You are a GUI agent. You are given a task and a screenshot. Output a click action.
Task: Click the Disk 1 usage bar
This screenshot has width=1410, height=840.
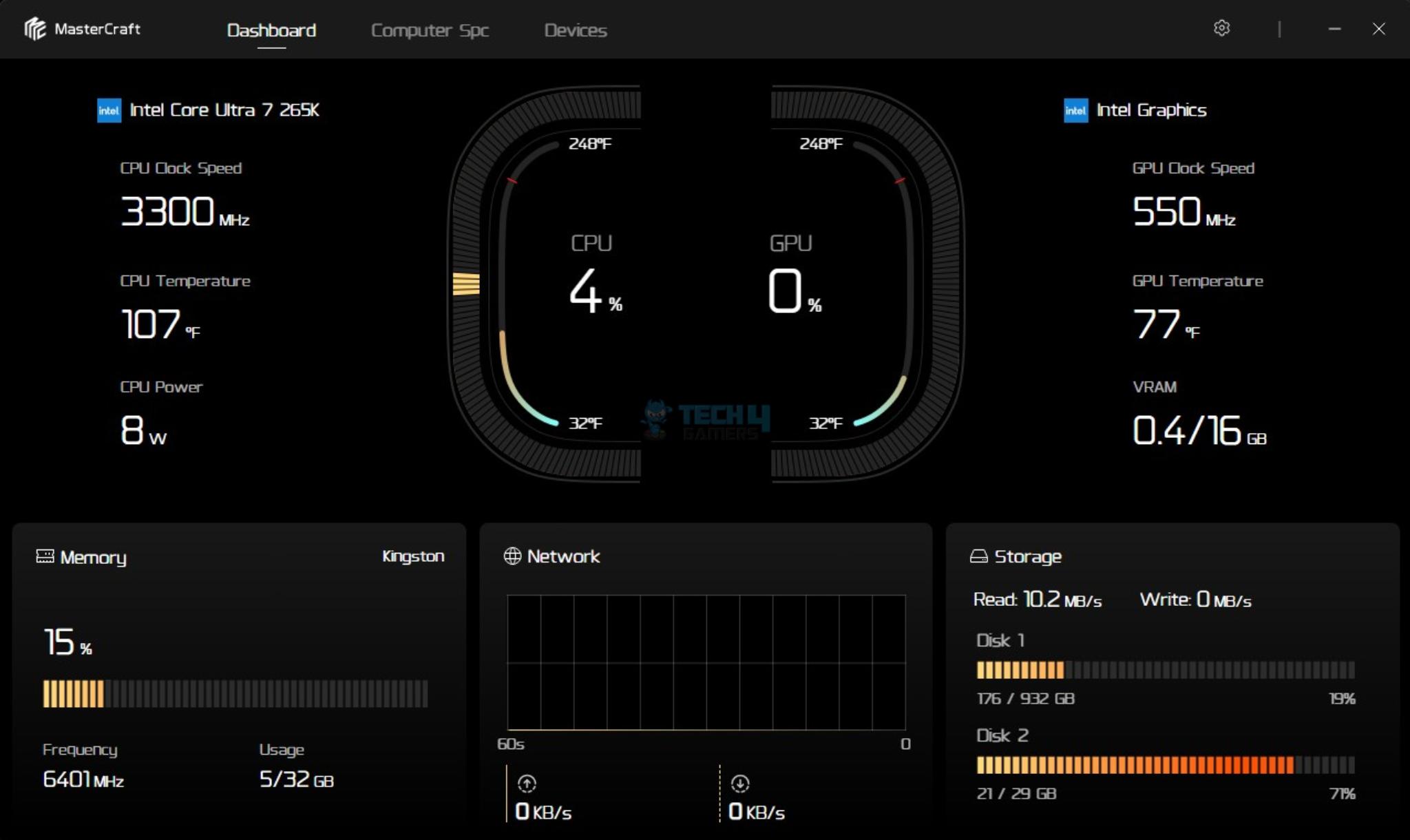(1165, 670)
